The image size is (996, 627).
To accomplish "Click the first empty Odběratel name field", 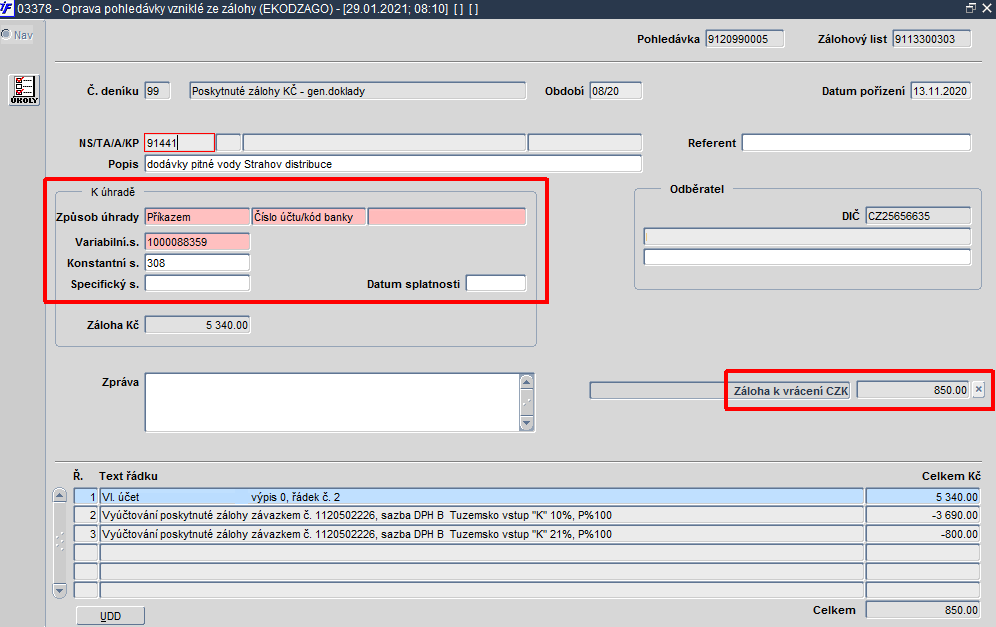I will 807,237.
